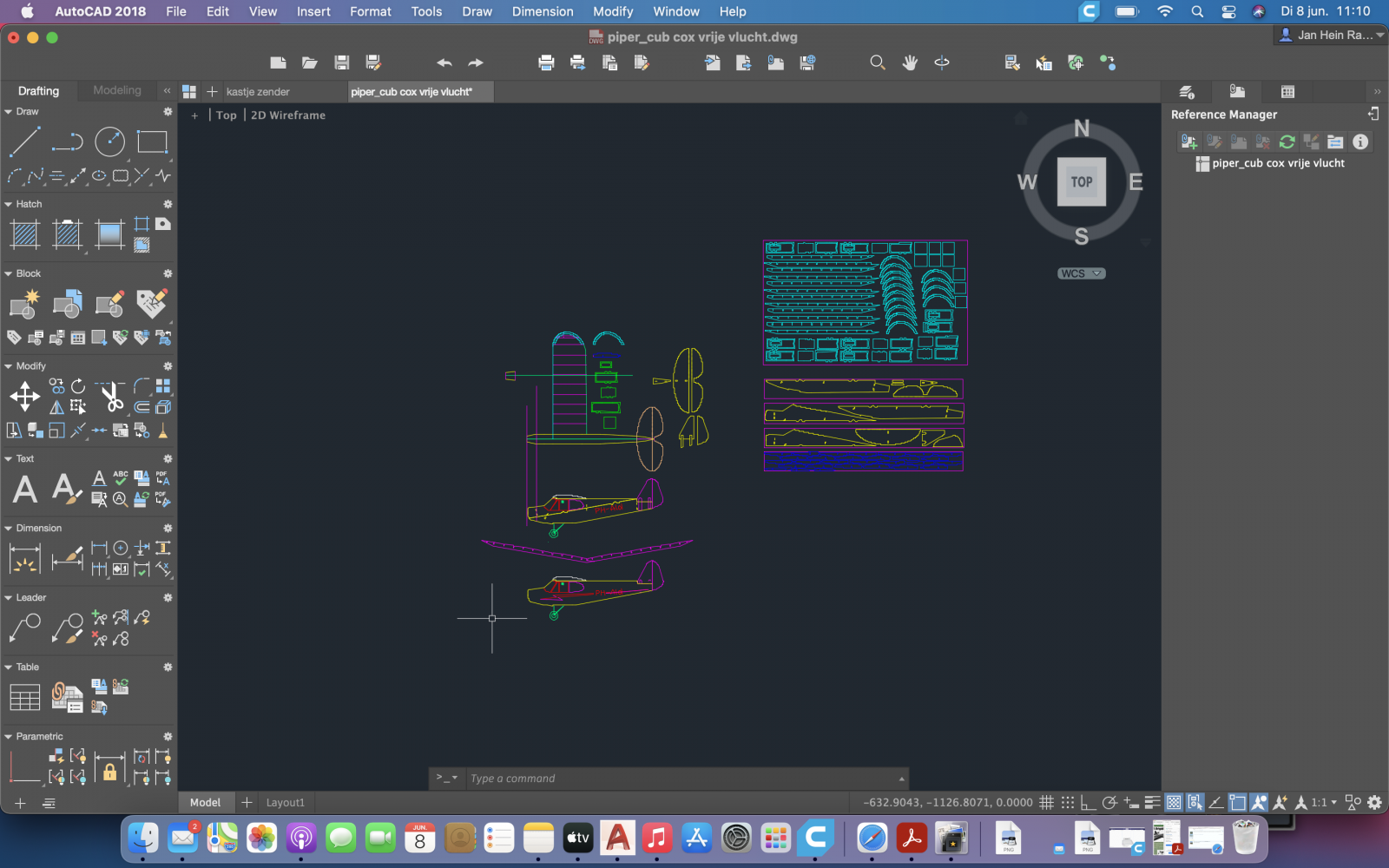Click the command line input field
Viewport: 1389px width, 868px height.
pos(681,778)
